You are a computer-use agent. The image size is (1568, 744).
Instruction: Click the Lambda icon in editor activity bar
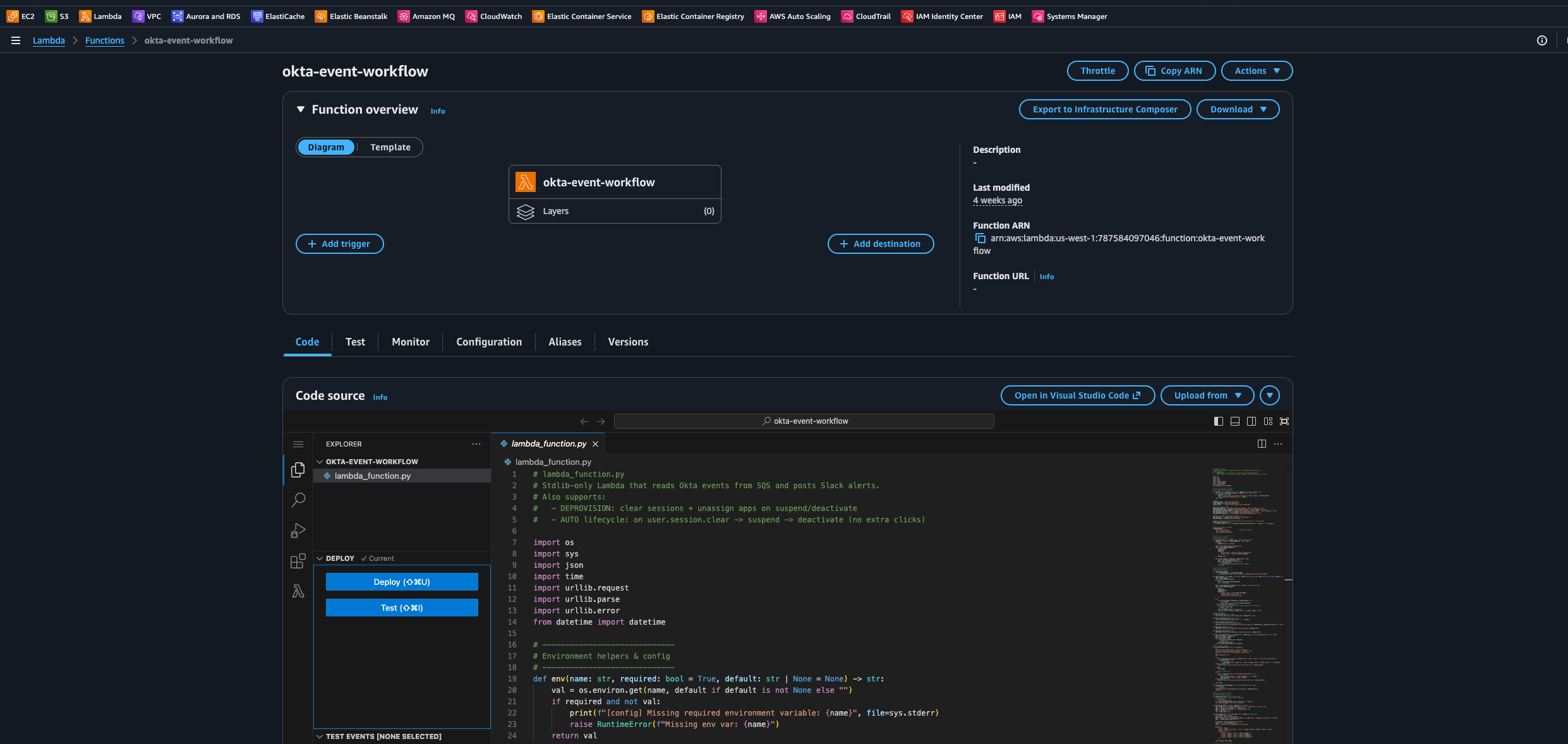(x=298, y=591)
